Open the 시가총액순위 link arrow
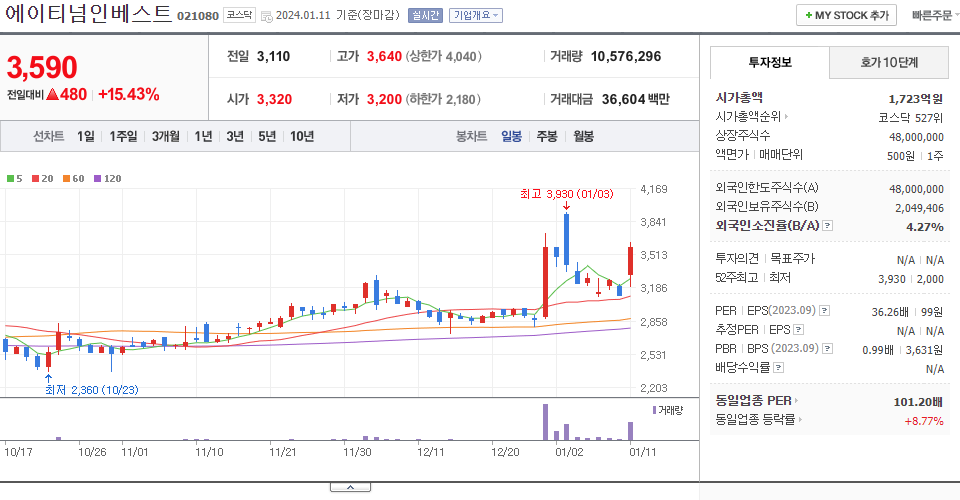Screen dimensions: 960x500 click(787, 116)
